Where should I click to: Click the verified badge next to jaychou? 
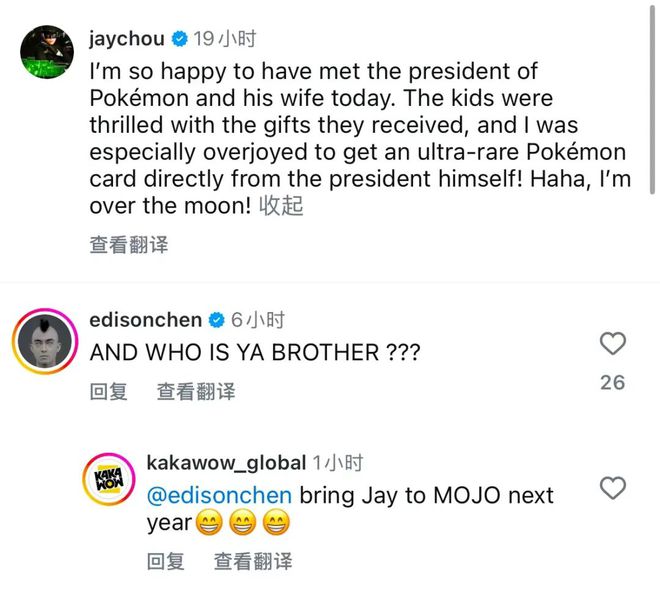coord(180,39)
